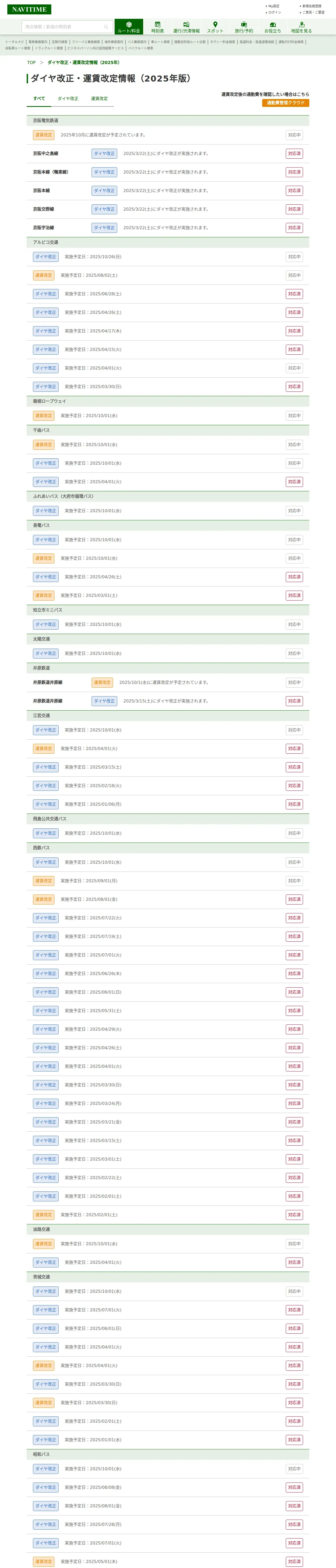Open ログイン link
The width and height of the screenshot is (336, 1568).
[x=274, y=12]
